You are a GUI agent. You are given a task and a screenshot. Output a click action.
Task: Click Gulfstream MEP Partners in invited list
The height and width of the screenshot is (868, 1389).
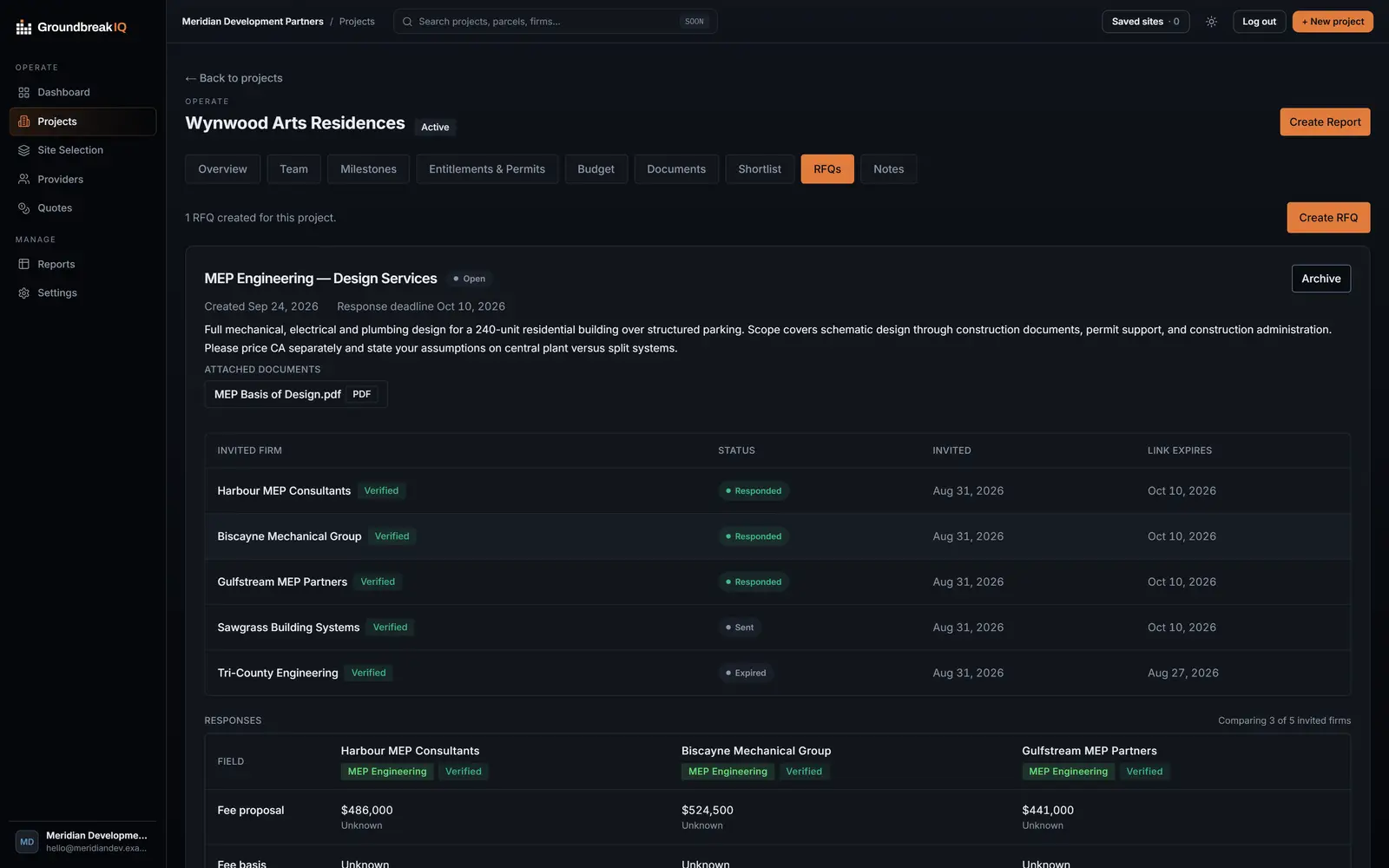click(x=282, y=582)
